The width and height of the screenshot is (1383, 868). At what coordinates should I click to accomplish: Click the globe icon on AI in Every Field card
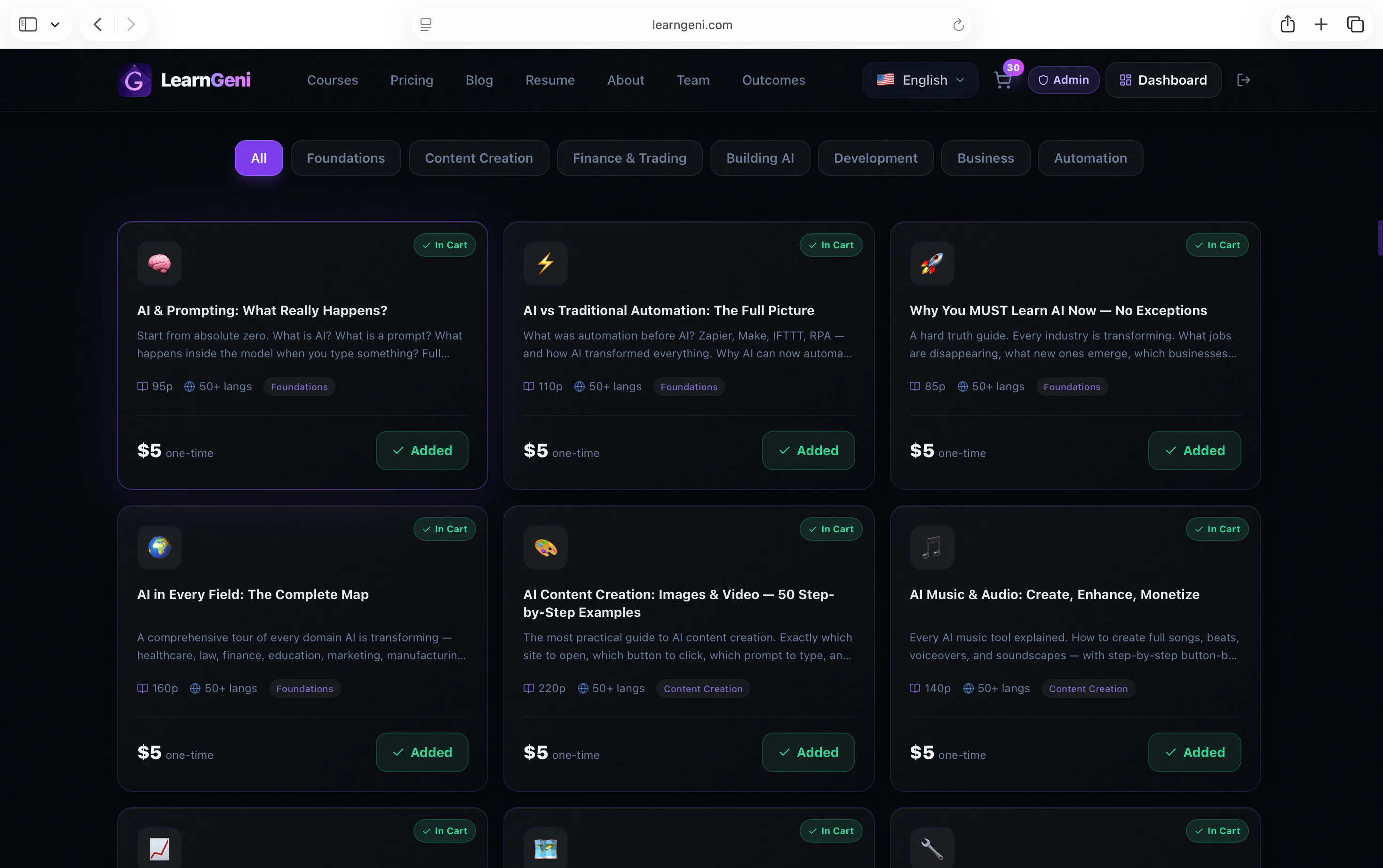(x=159, y=547)
